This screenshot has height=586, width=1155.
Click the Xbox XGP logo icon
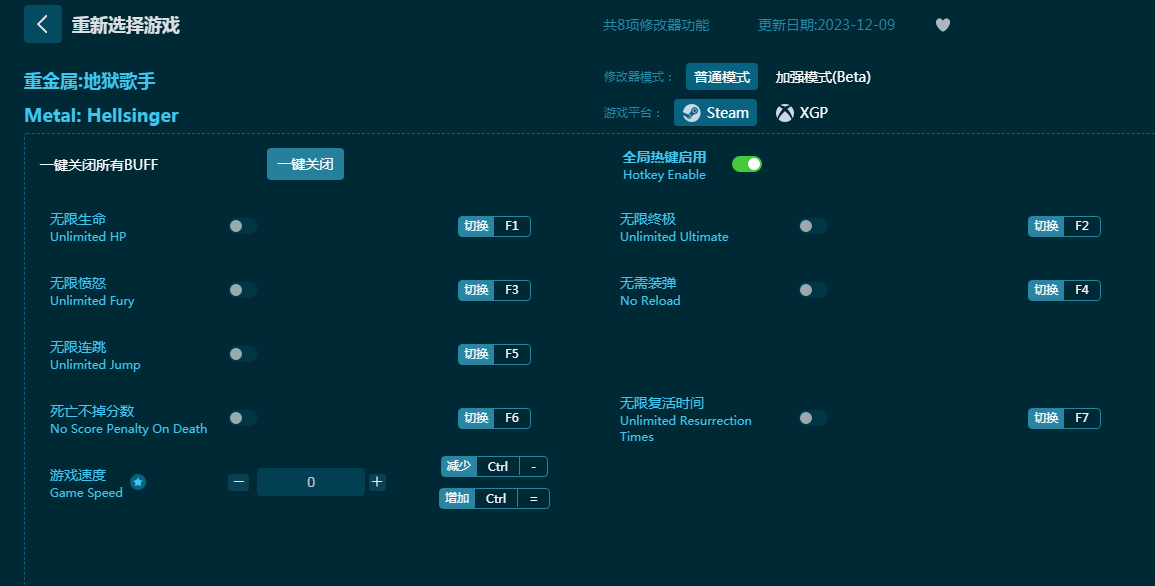pyautogui.click(x=785, y=113)
